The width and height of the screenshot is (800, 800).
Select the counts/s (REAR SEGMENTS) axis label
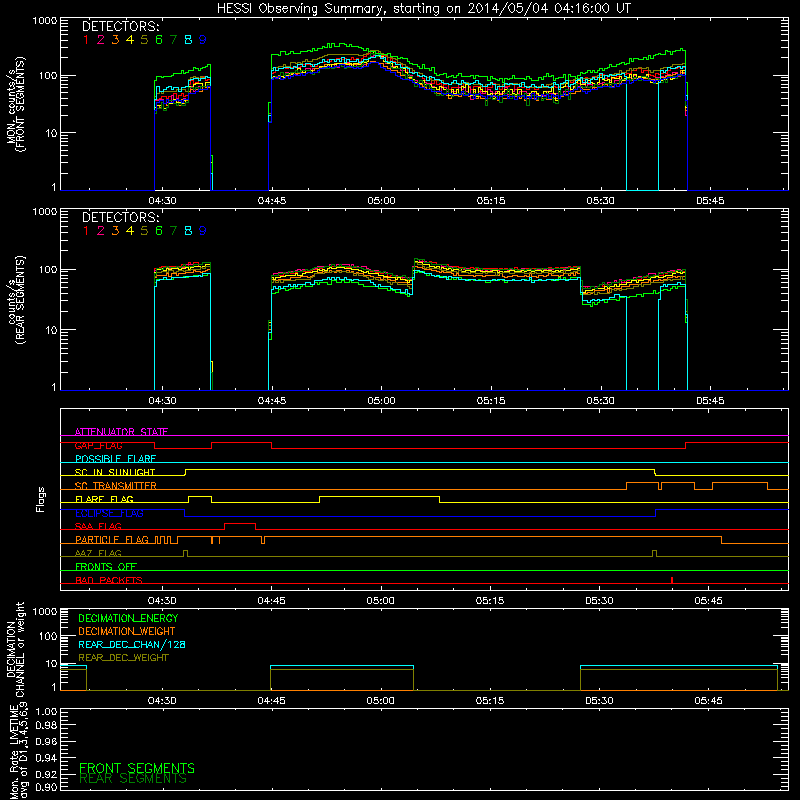pyautogui.click(x=15, y=301)
